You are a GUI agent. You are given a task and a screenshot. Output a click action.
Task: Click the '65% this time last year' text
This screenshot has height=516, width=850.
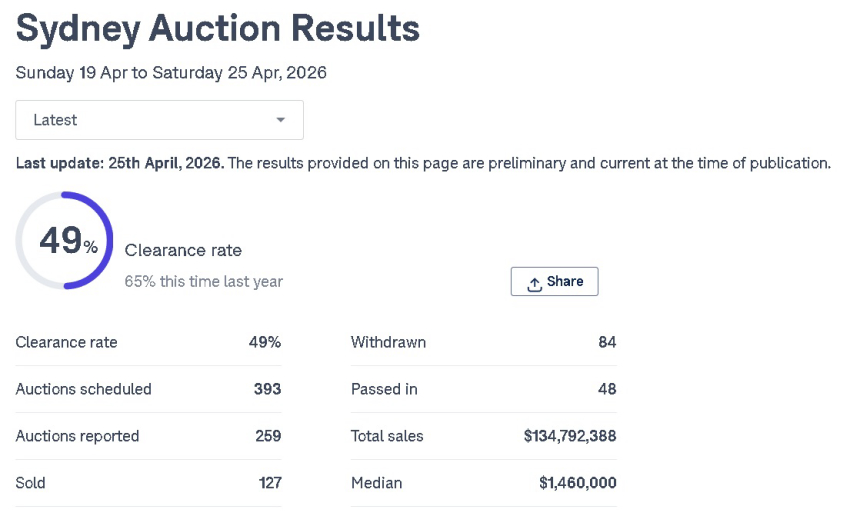coord(203,282)
